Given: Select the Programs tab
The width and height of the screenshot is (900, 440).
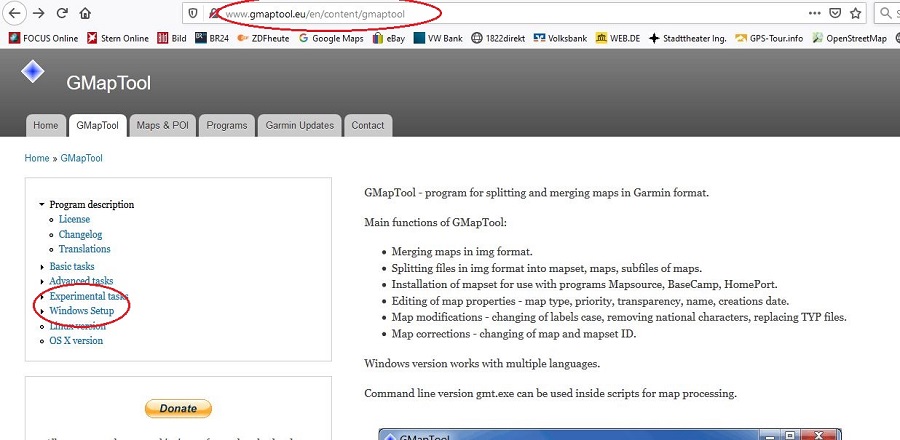Looking at the screenshot, I should (x=227, y=125).
